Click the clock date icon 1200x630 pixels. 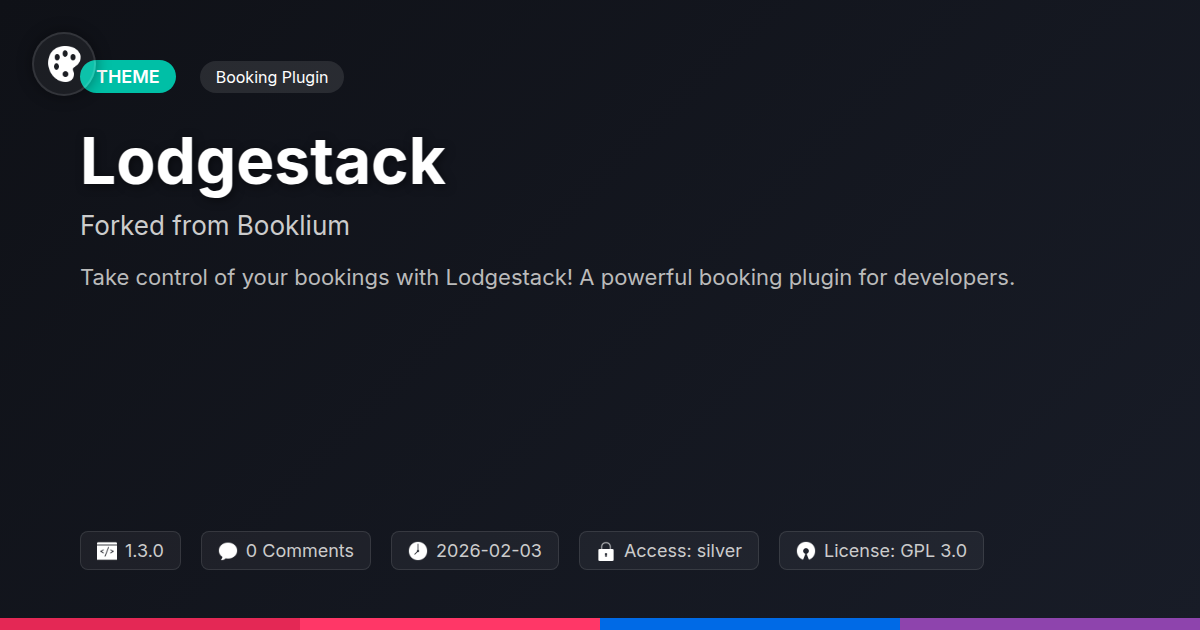(x=418, y=551)
